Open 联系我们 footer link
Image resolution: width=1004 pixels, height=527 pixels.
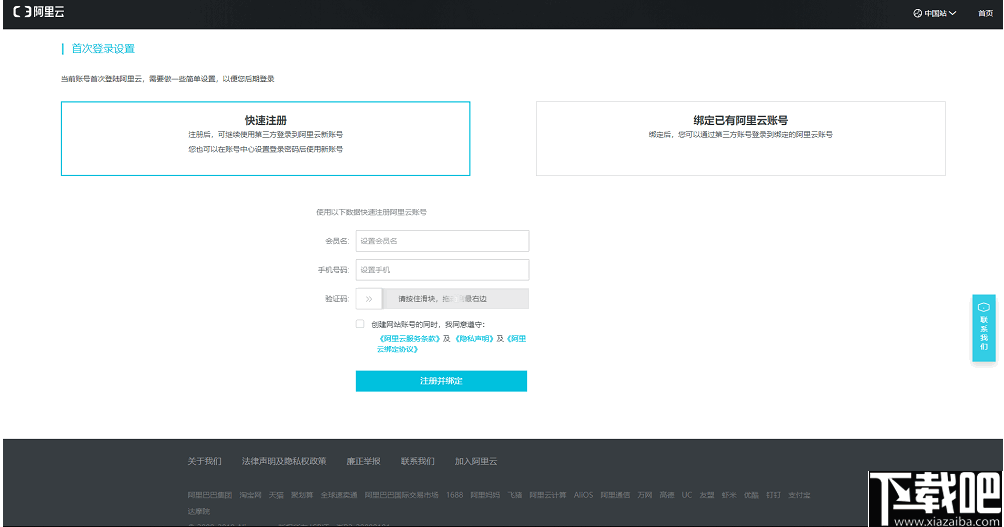point(417,461)
